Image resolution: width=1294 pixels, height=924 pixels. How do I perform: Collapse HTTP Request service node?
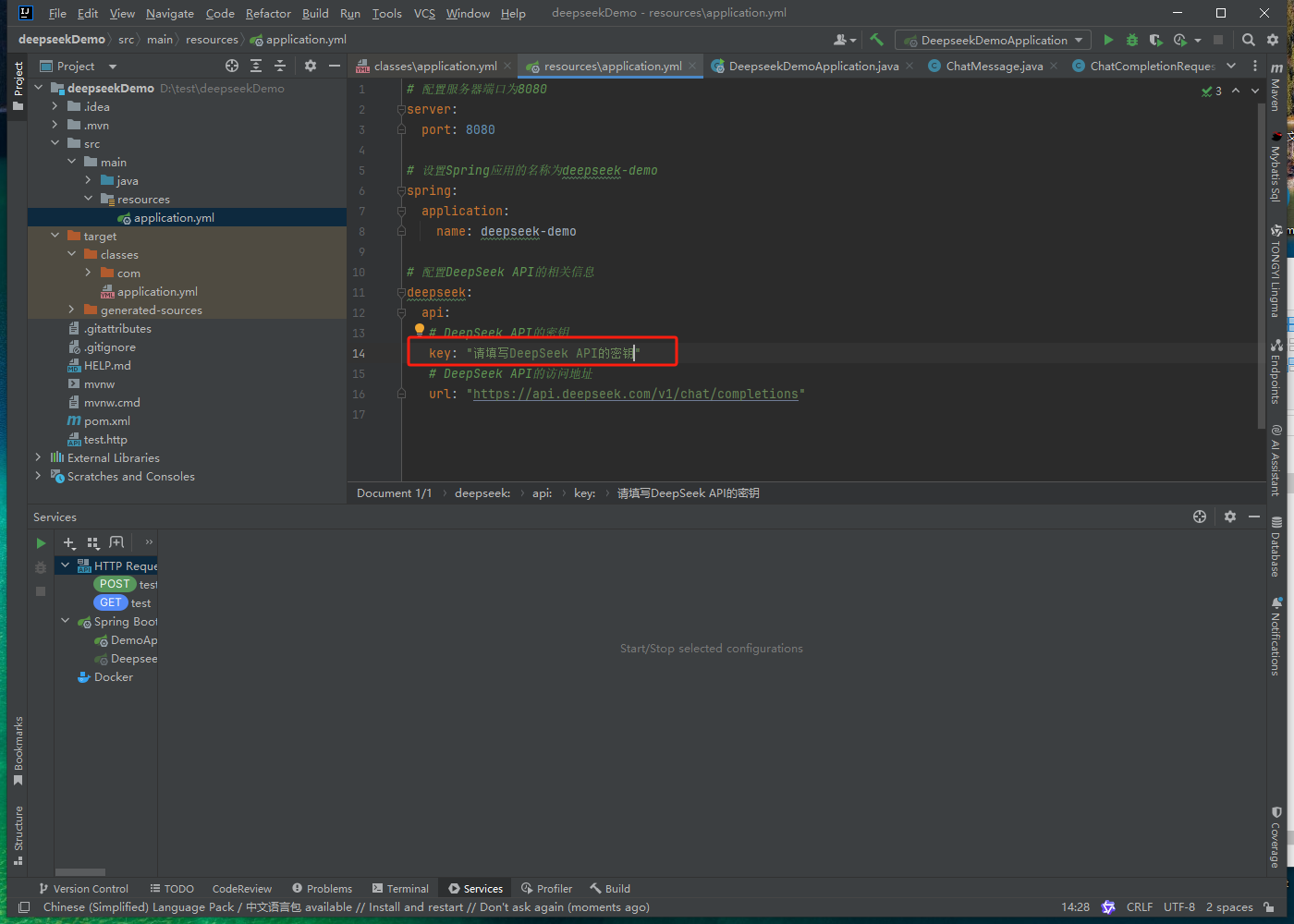(x=66, y=565)
